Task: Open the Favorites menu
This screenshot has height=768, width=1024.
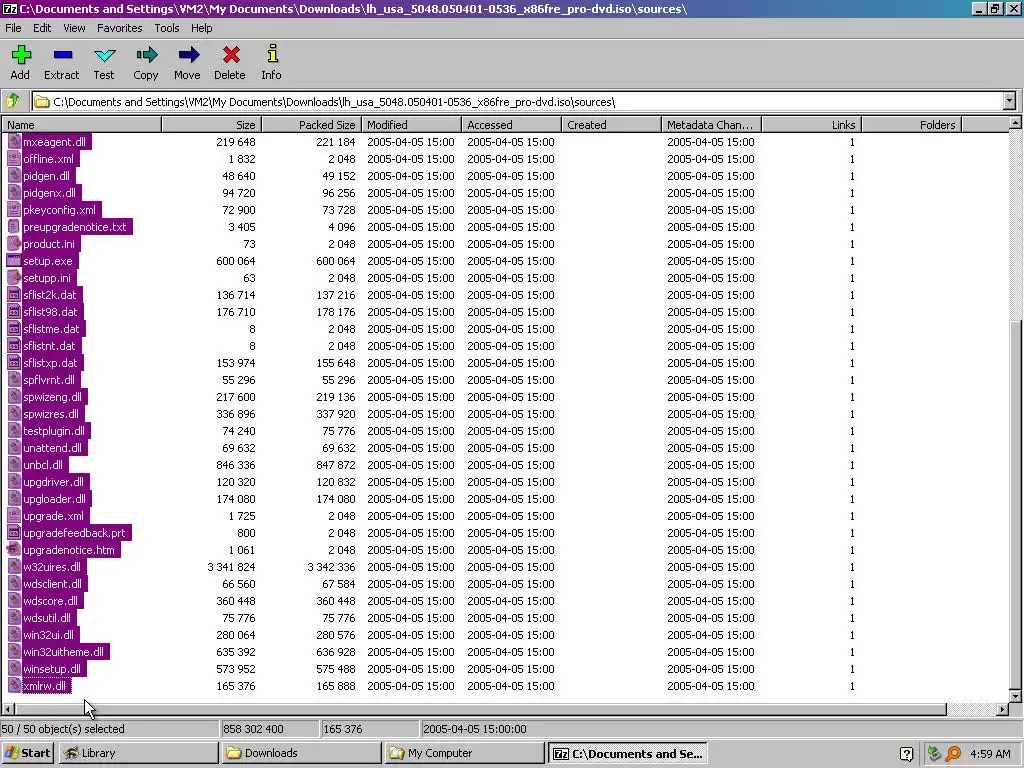Action: coord(120,28)
